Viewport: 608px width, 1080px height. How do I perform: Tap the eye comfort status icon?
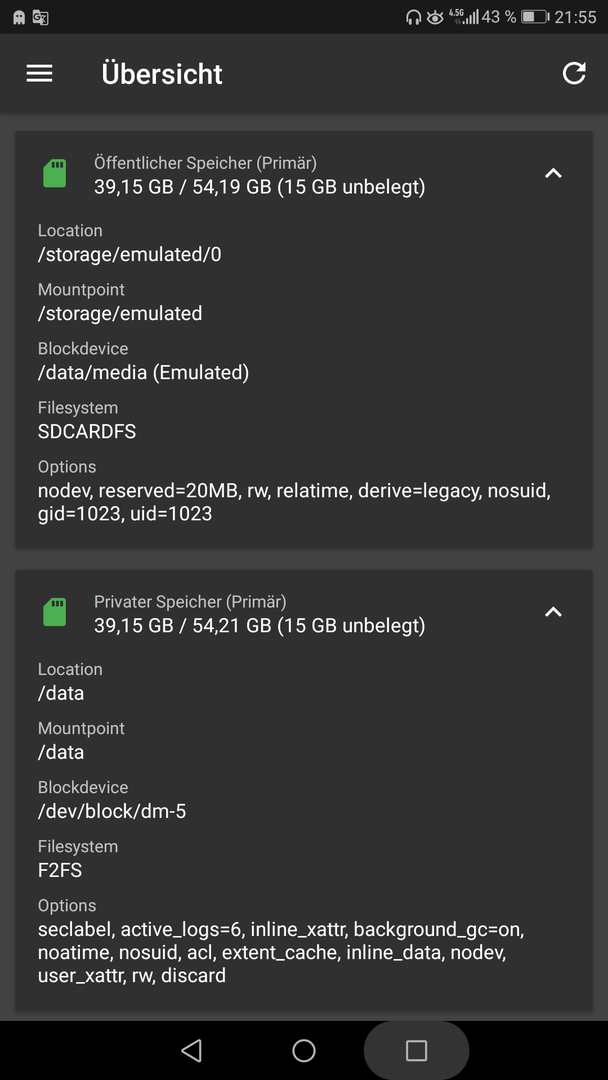click(x=435, y=17)
